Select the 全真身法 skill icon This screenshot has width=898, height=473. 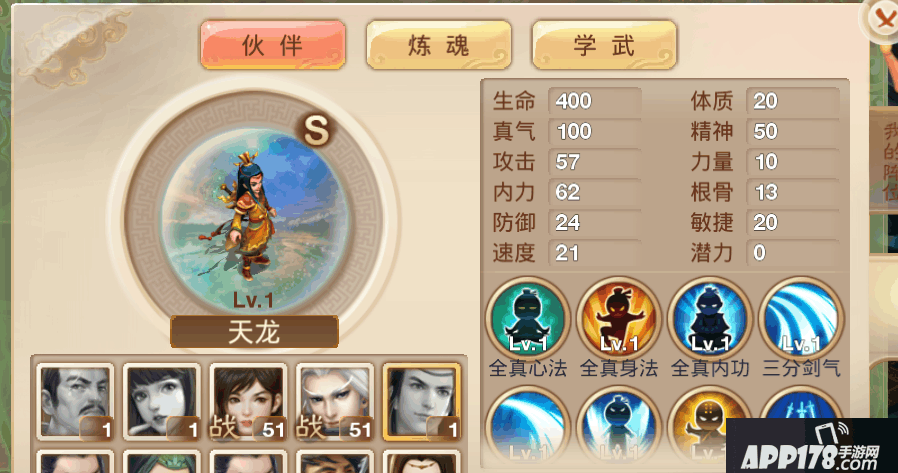click(619, 320)
